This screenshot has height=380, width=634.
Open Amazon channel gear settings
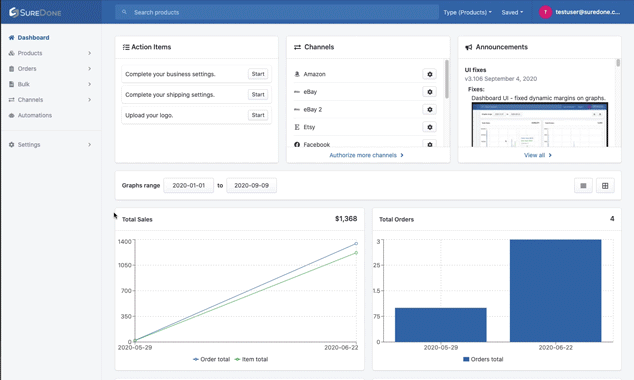[x=429, y=74]
